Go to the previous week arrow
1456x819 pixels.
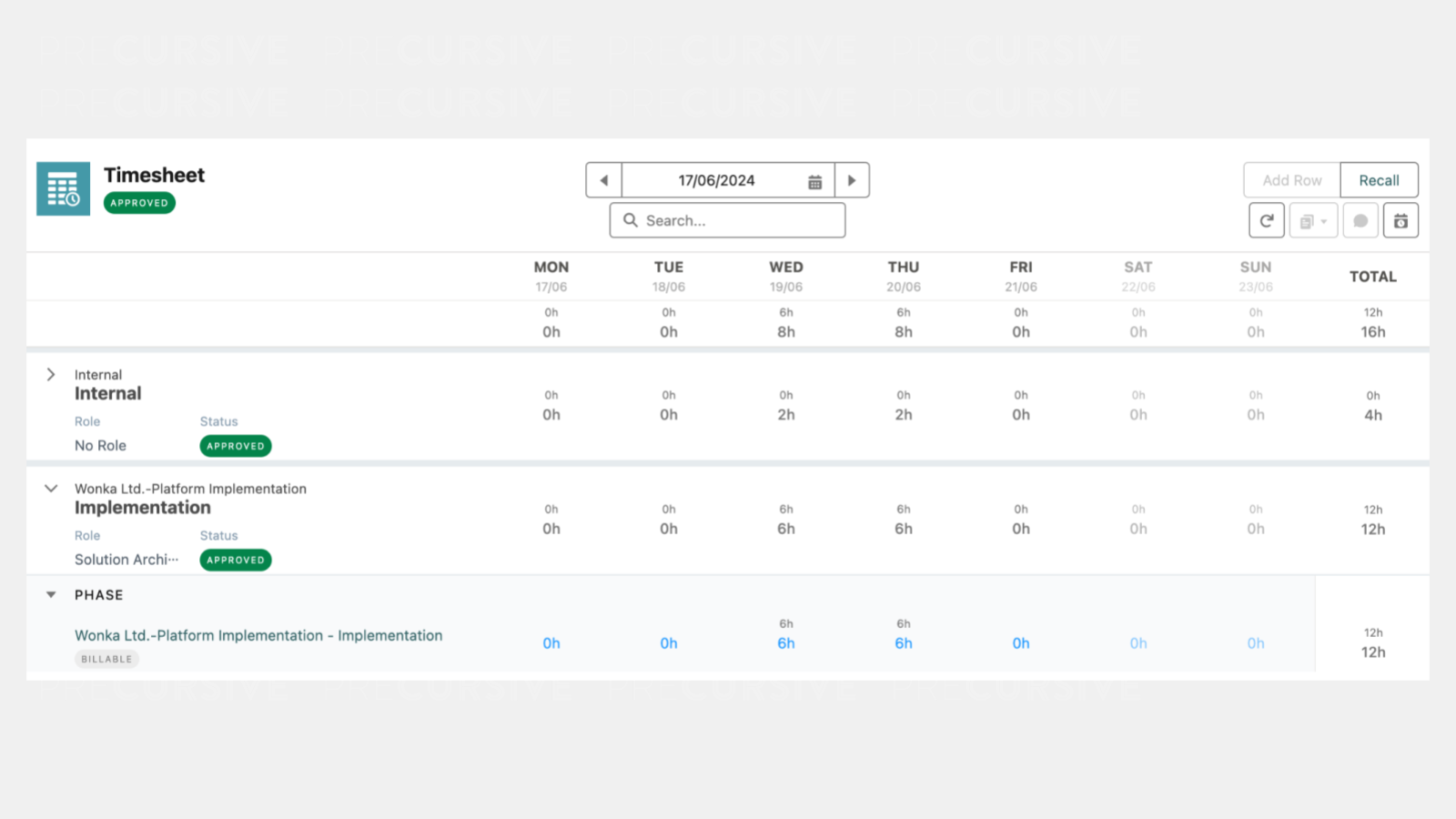604,180
